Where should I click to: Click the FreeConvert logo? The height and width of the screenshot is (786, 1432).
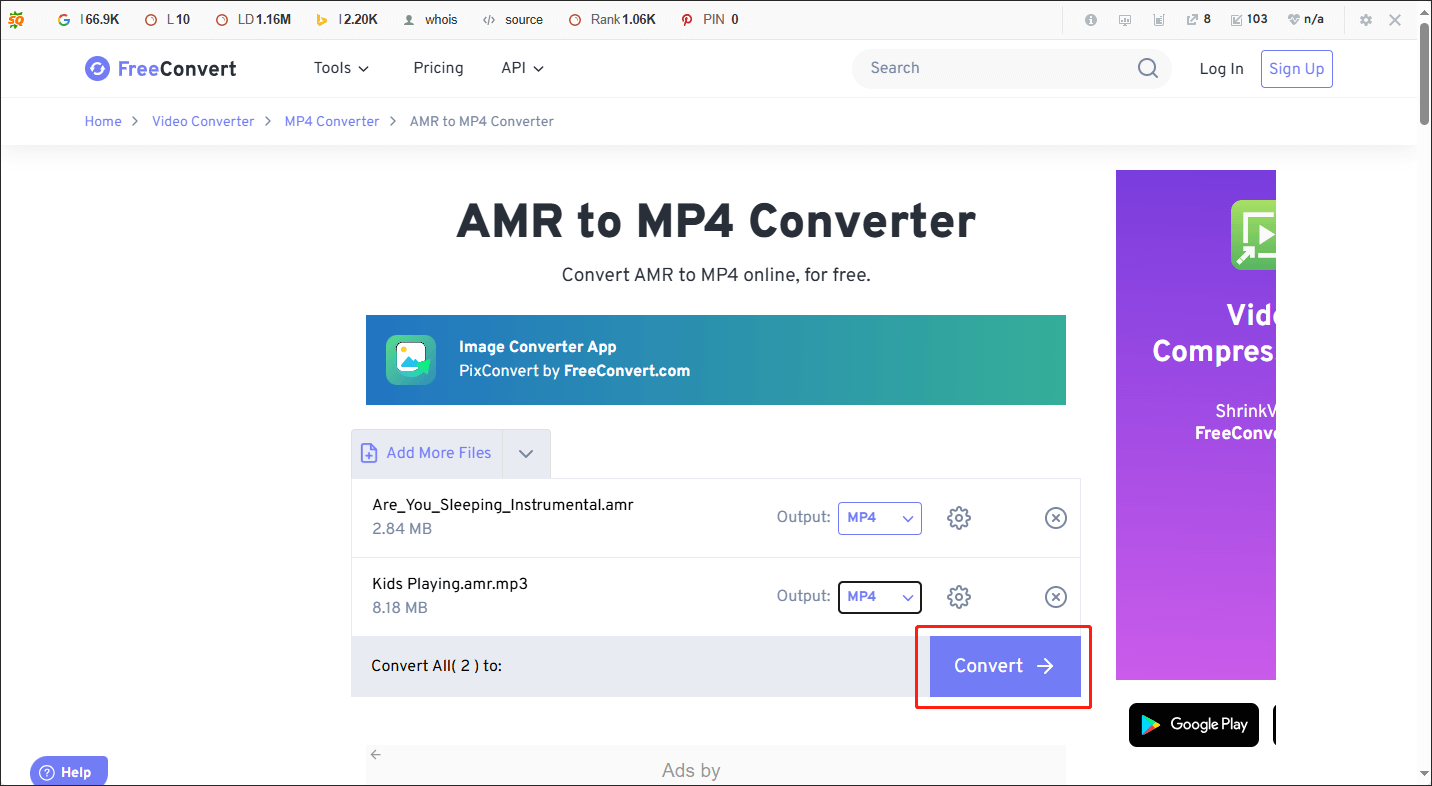(160, 68)
